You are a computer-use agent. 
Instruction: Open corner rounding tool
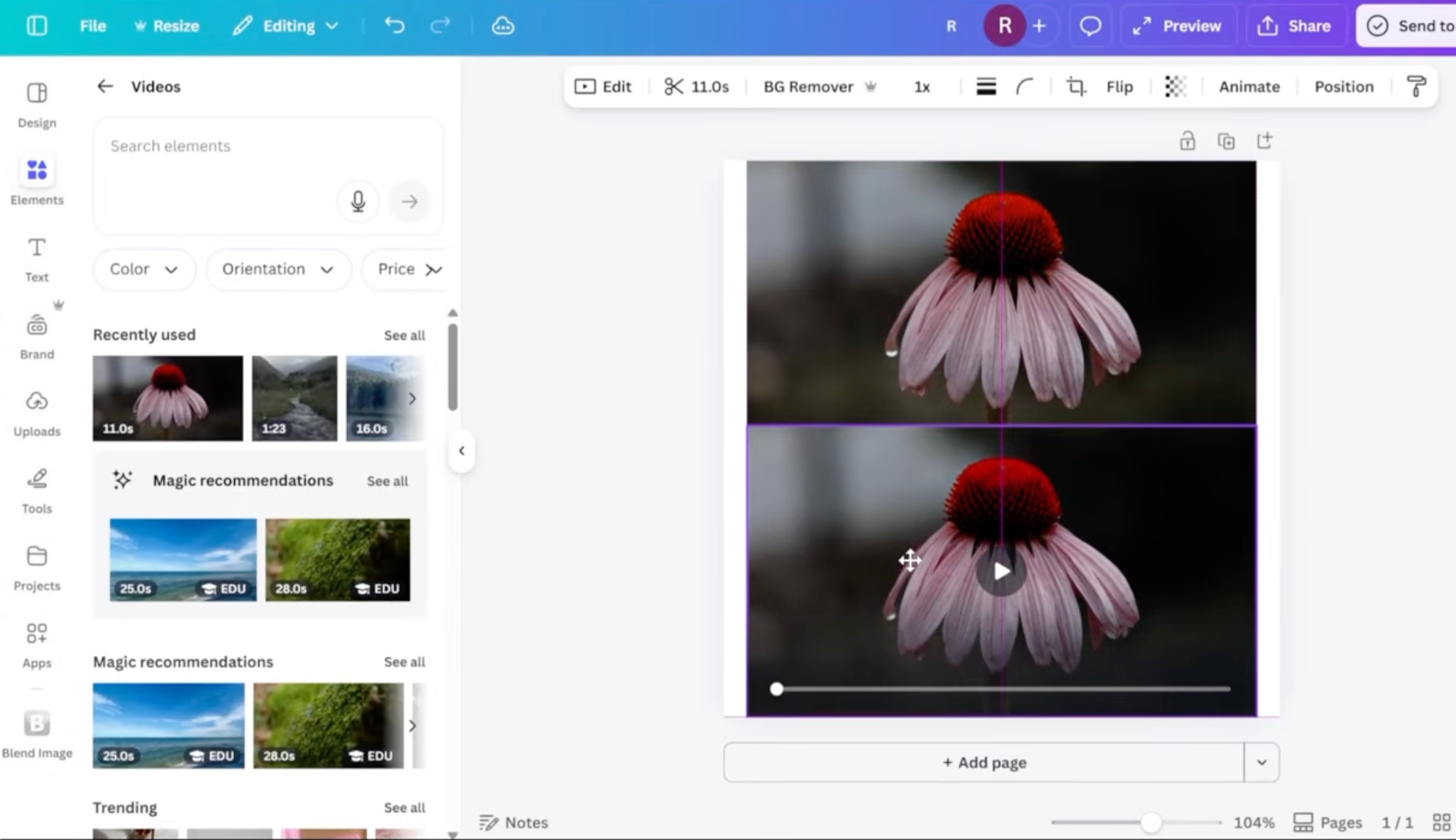click(x=1024, y=87)
